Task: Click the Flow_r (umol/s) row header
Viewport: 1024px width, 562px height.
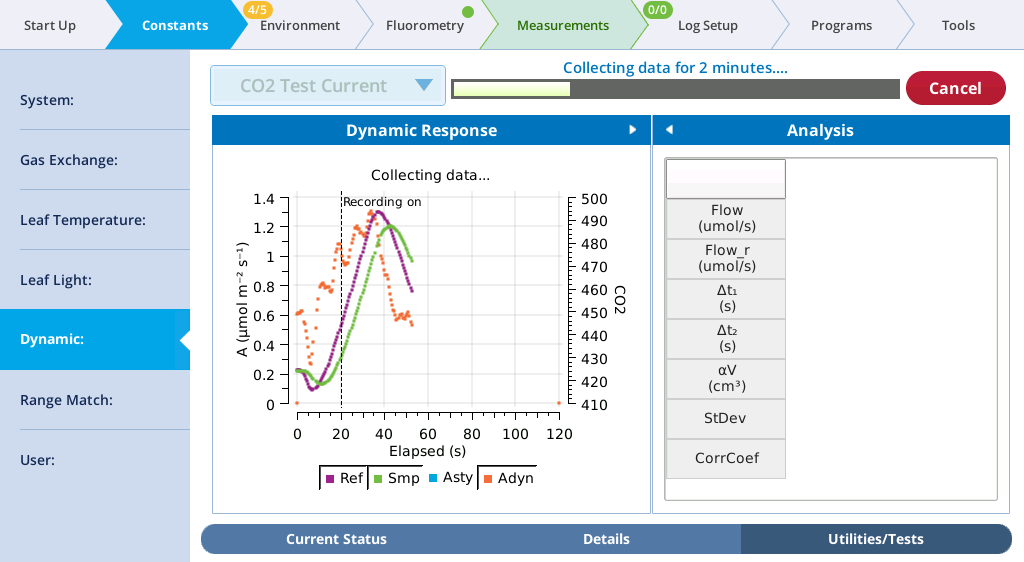Action: (x=726, y=258)
